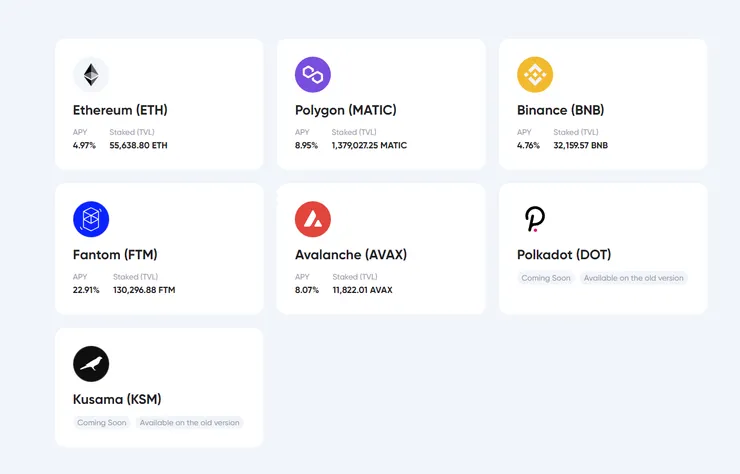Image resolution: width=740 pixels, height=474 pixels.
Task: Click Polkadot's Available on the old version badge
Action: click(633, 278)
